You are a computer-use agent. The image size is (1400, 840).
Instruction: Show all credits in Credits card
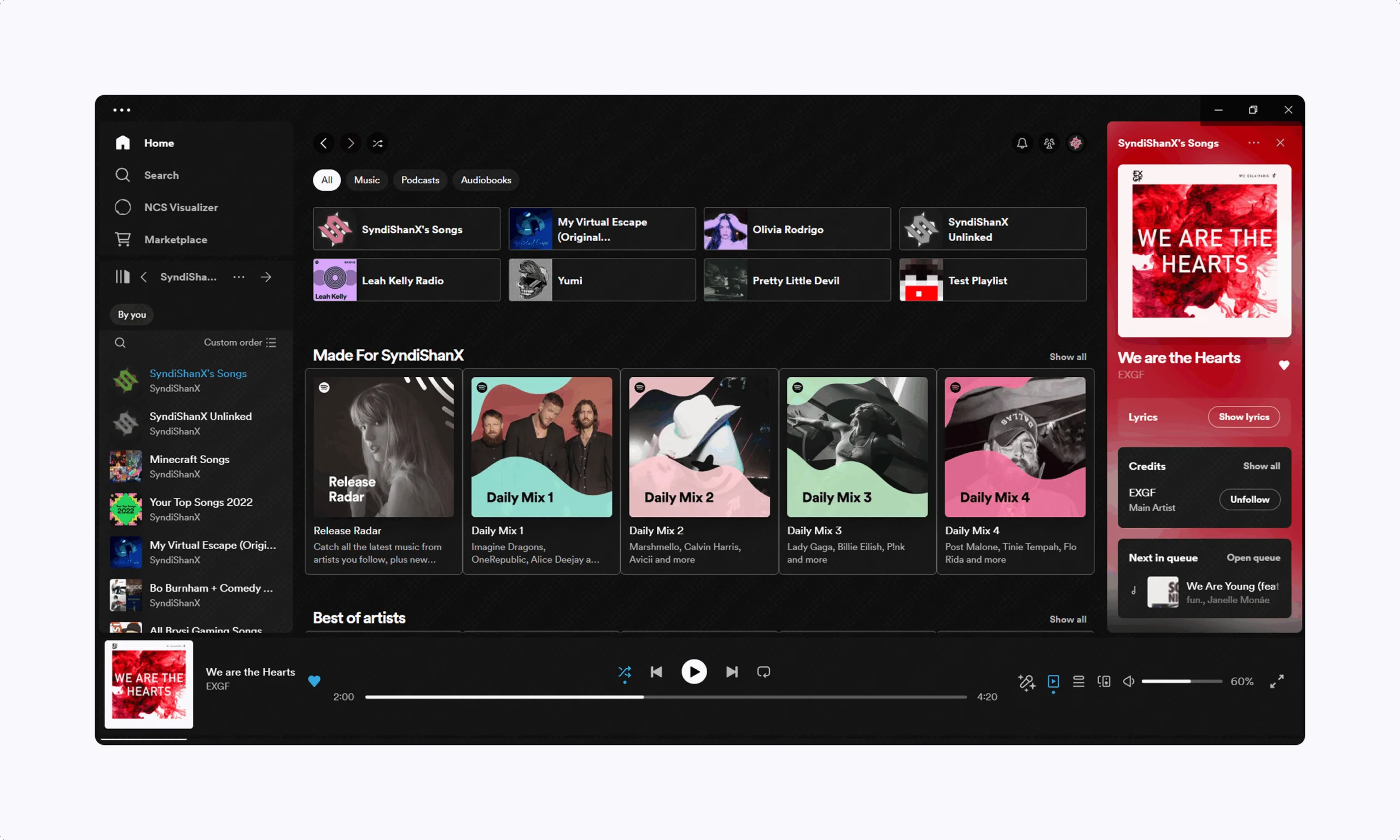[1261, 466]
